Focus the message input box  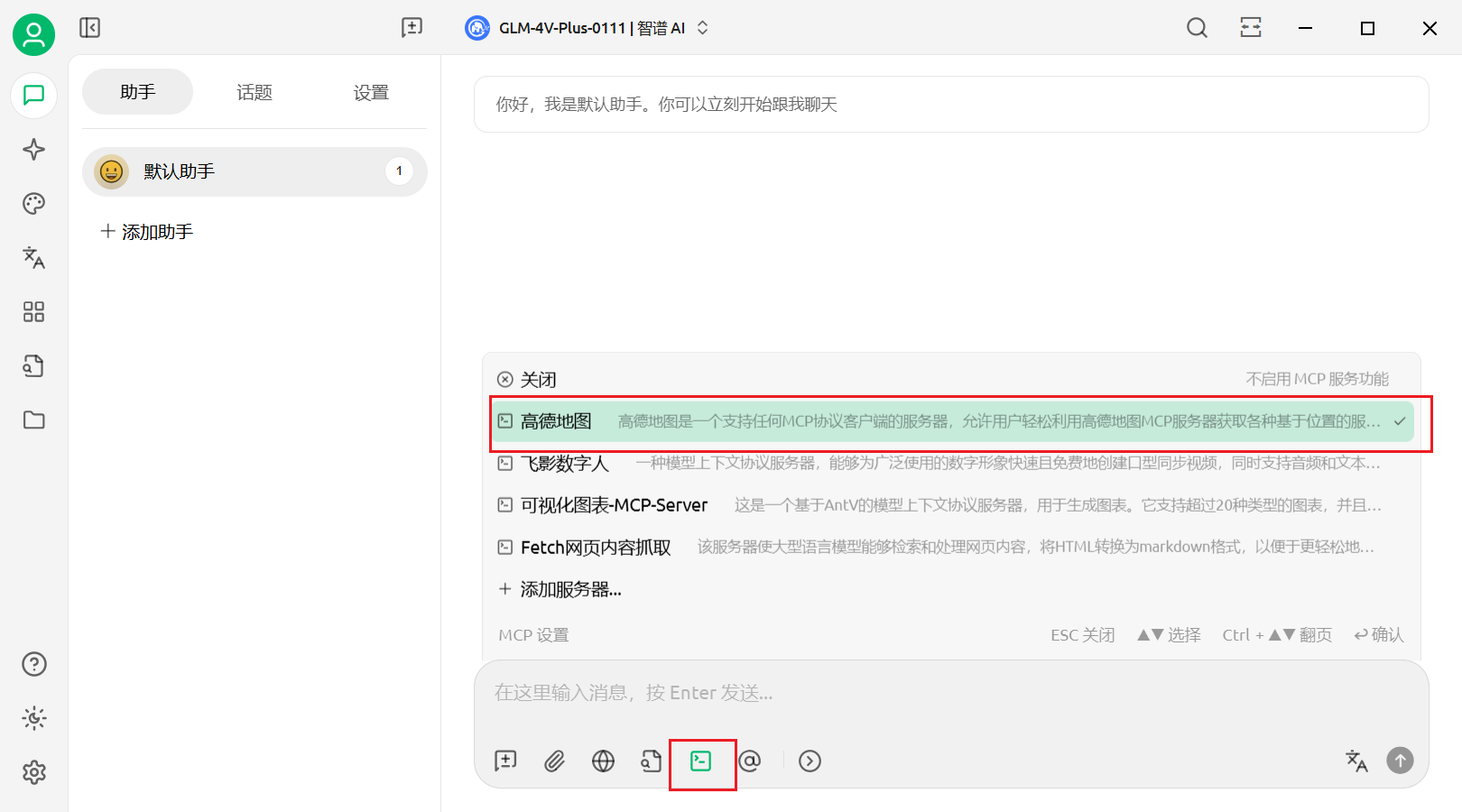click(951, 693)
